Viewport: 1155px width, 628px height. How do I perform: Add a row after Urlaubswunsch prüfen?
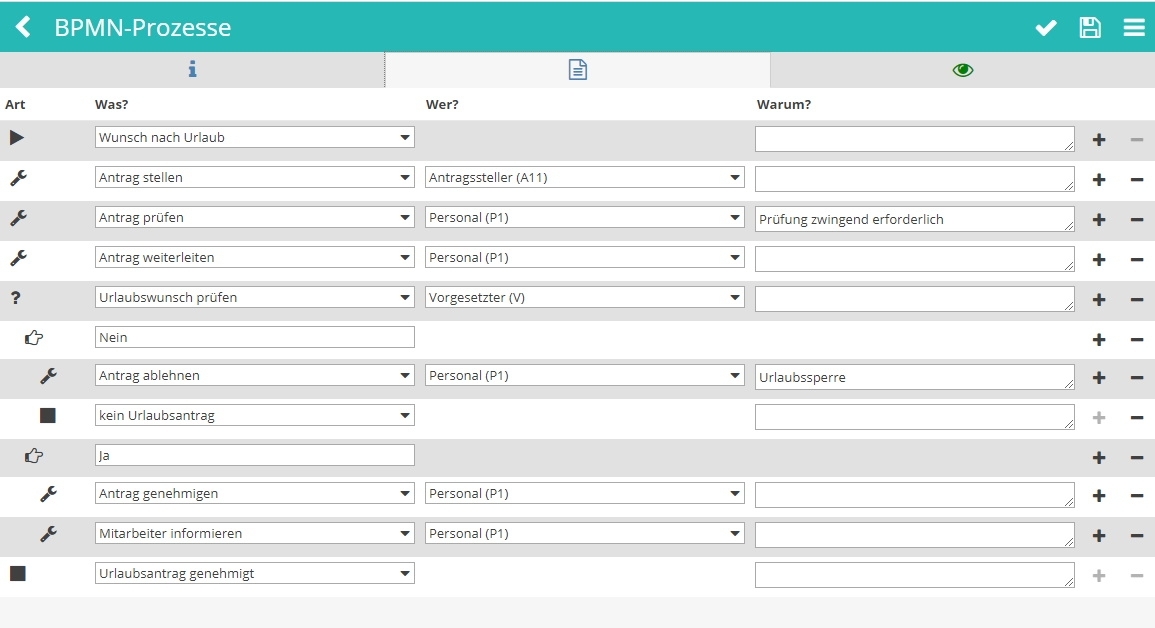pos(1099,300)
